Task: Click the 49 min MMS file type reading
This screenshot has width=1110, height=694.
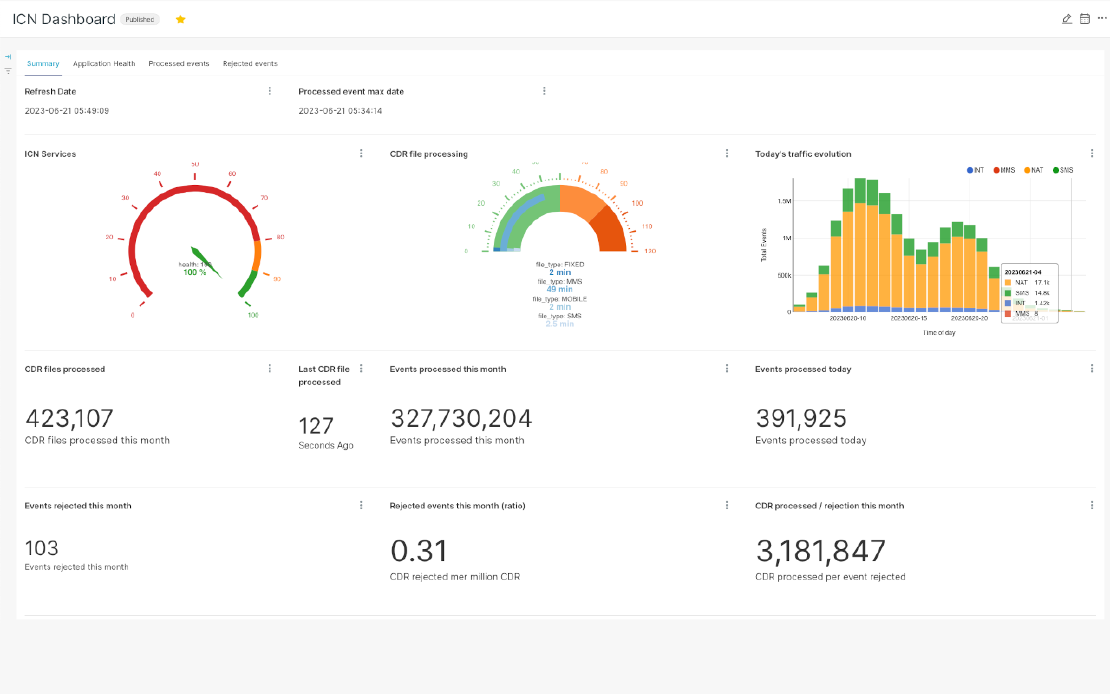Action: point(559,290)
